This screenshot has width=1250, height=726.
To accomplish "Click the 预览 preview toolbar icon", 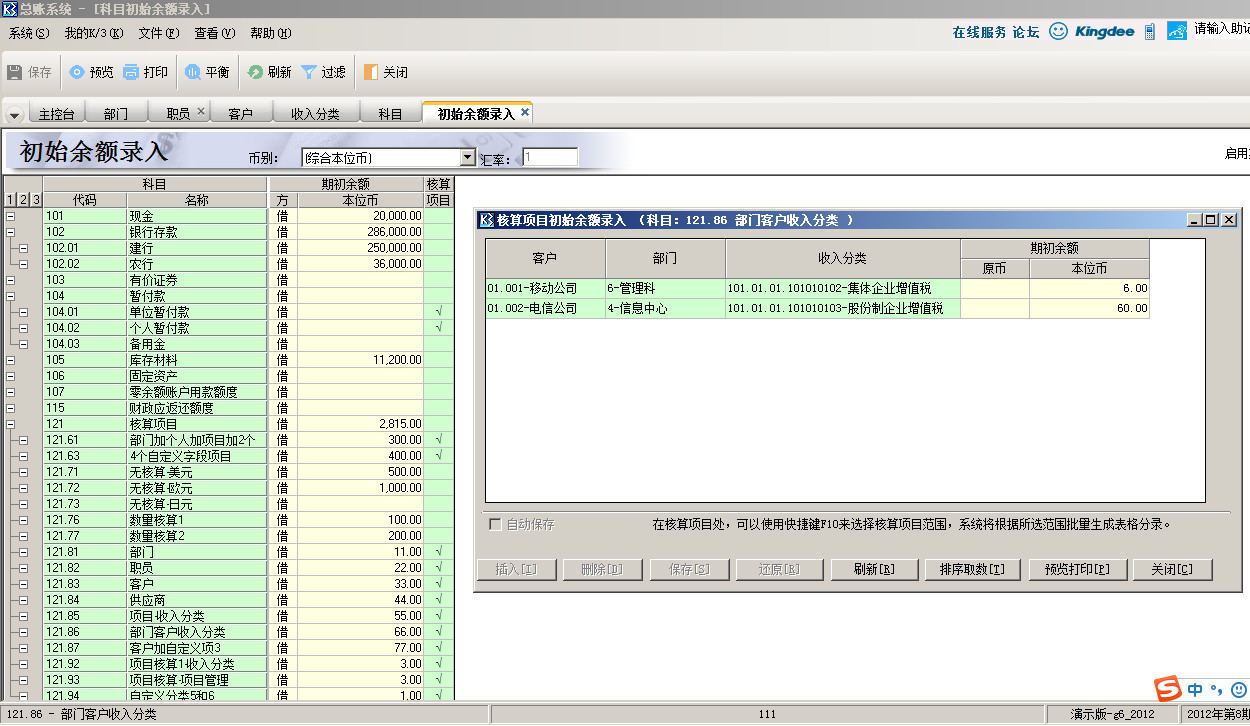I will [77, 72].
